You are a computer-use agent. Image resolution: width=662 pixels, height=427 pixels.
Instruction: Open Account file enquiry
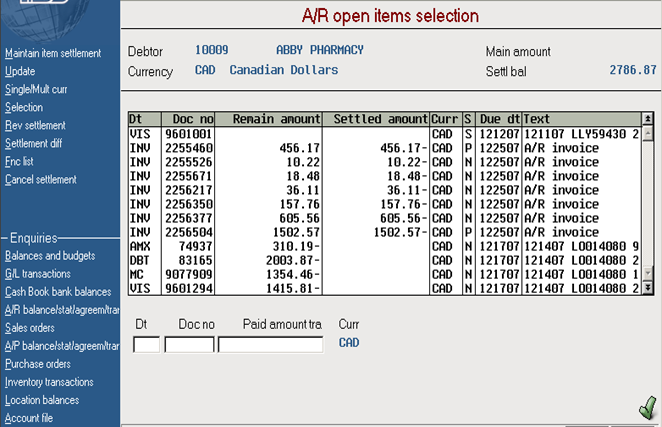point(29,418)
